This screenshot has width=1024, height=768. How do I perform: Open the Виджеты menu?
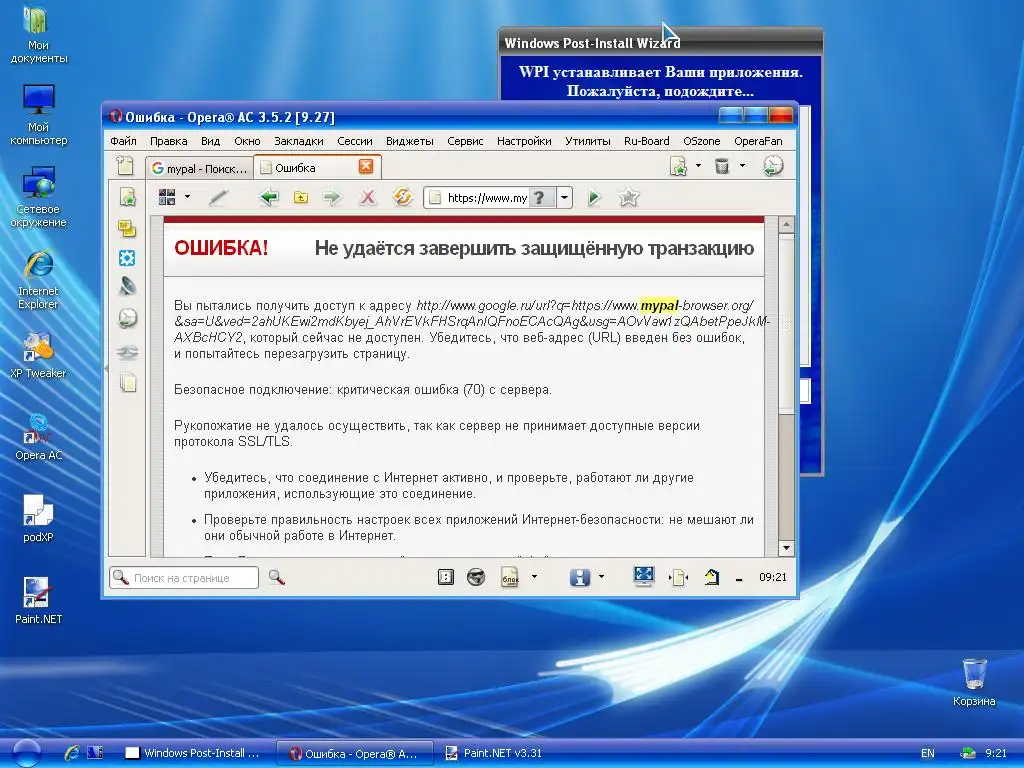point(409,141)
